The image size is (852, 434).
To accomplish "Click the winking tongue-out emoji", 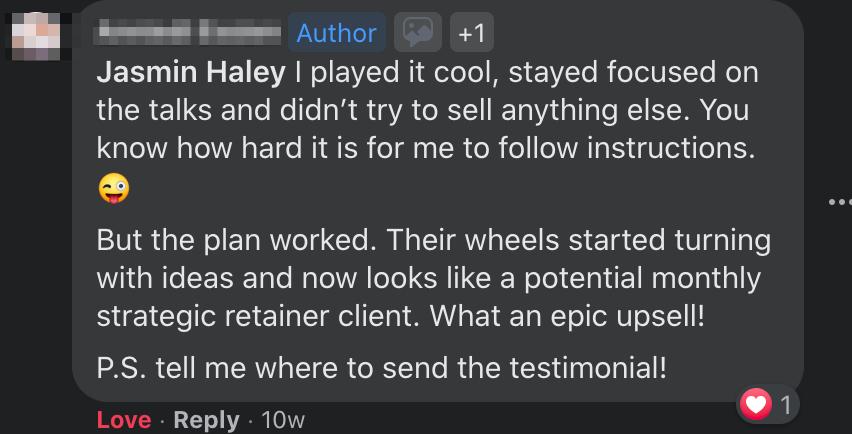I will tap(115, 188).
